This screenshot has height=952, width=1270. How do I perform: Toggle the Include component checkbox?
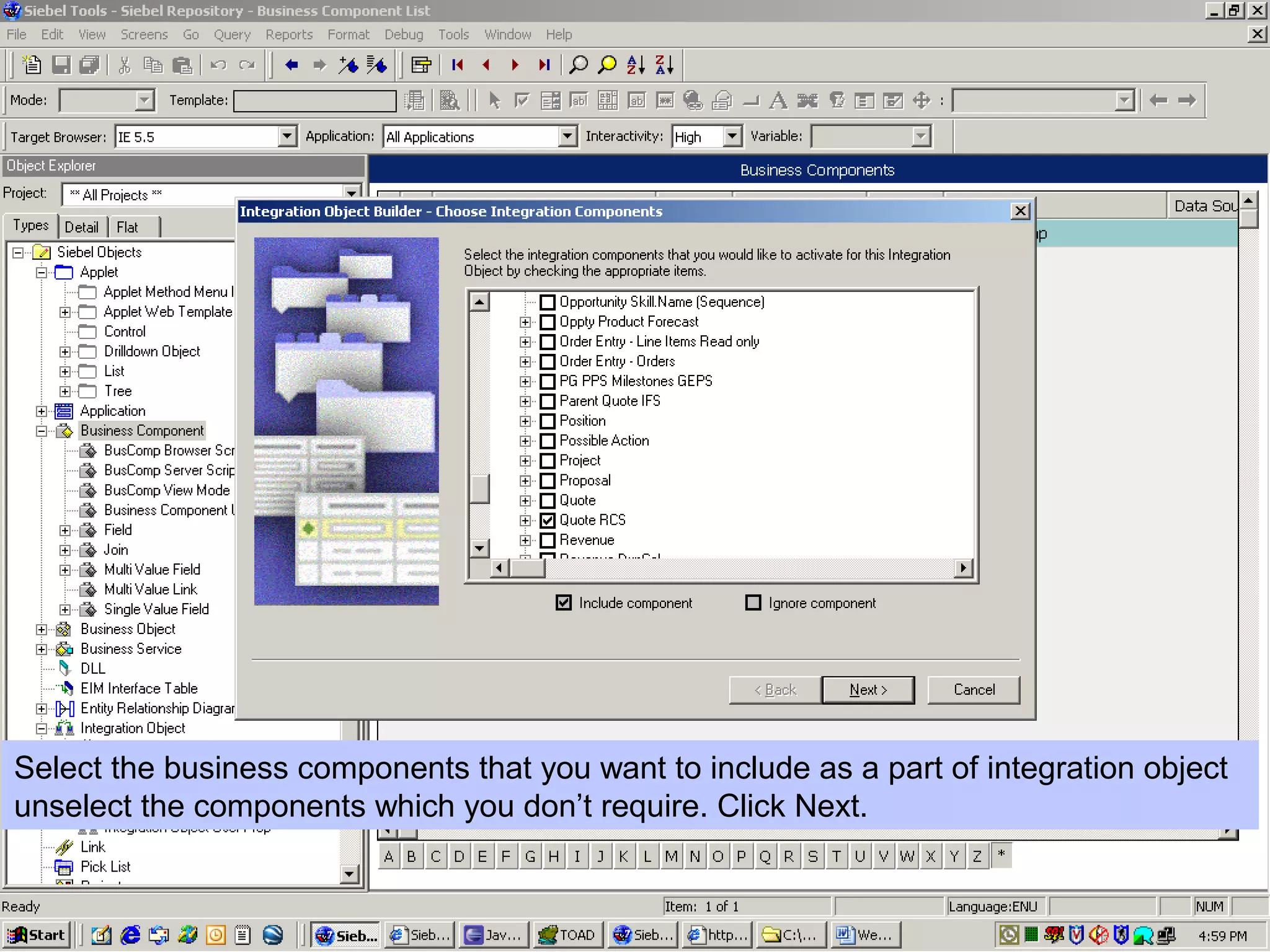click(x=564, y=602)
